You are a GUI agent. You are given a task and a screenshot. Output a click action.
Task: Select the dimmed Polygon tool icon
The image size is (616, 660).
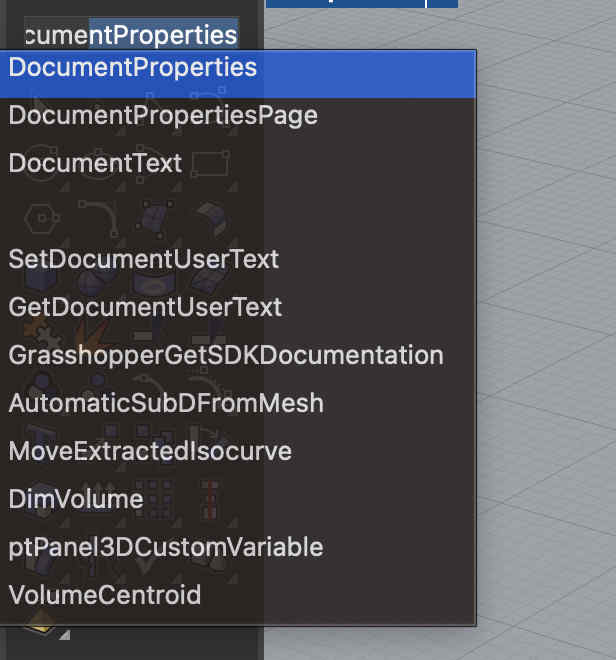41,216
